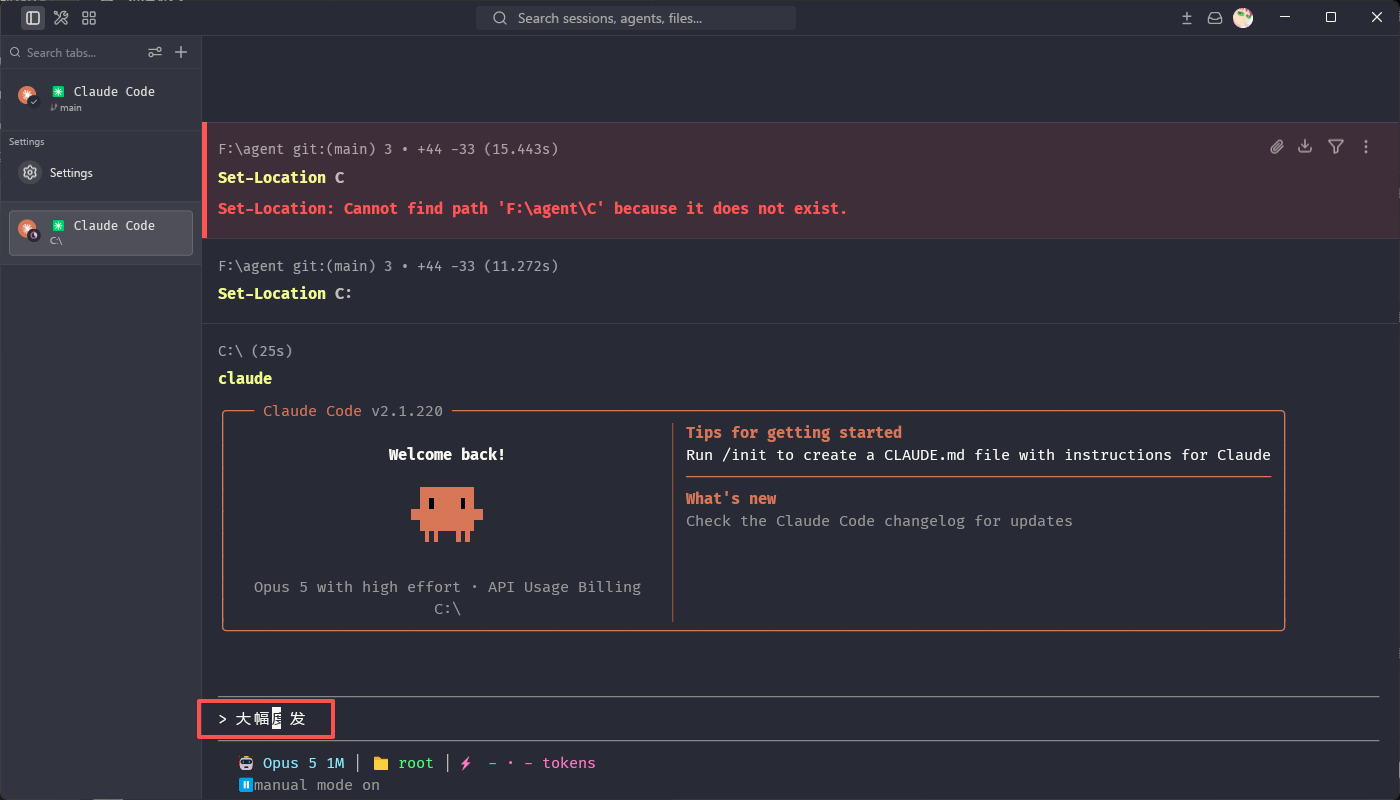Maximize the application window
The width and height of the screenshot is (1400, 800).
pyautogui.click(x=1331, y=17)
